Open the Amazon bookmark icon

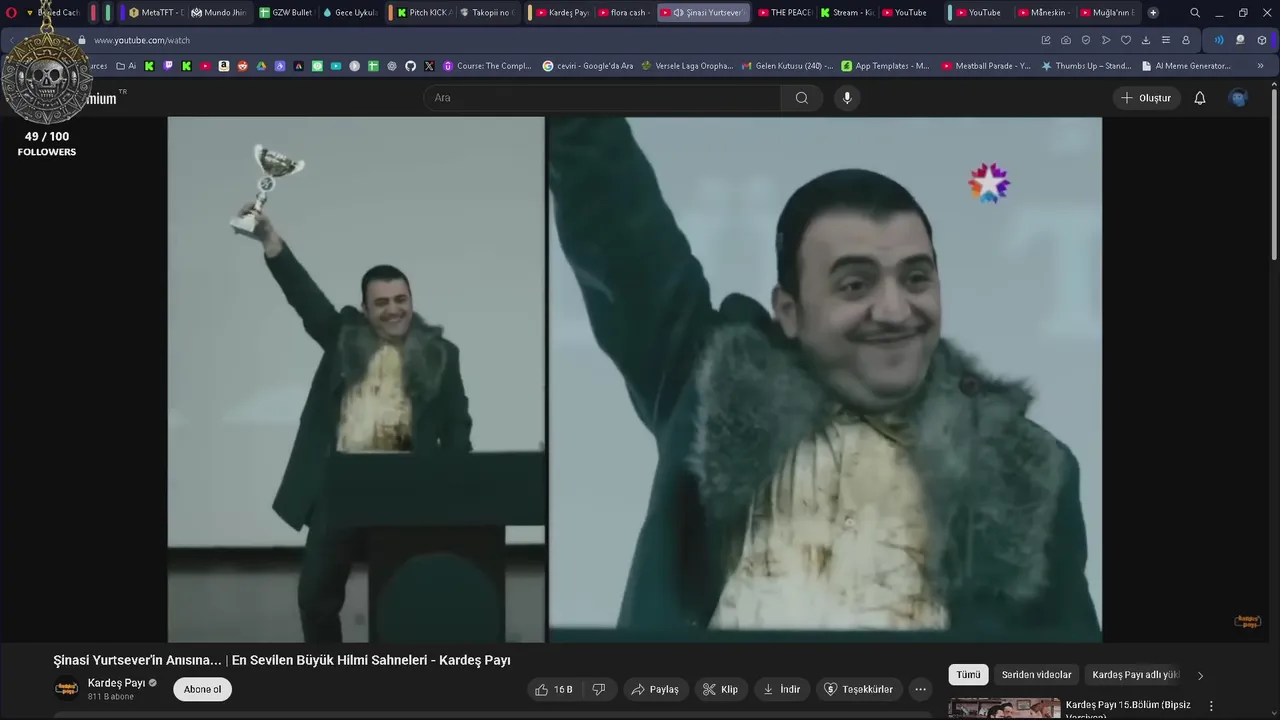tap(224, 66)
